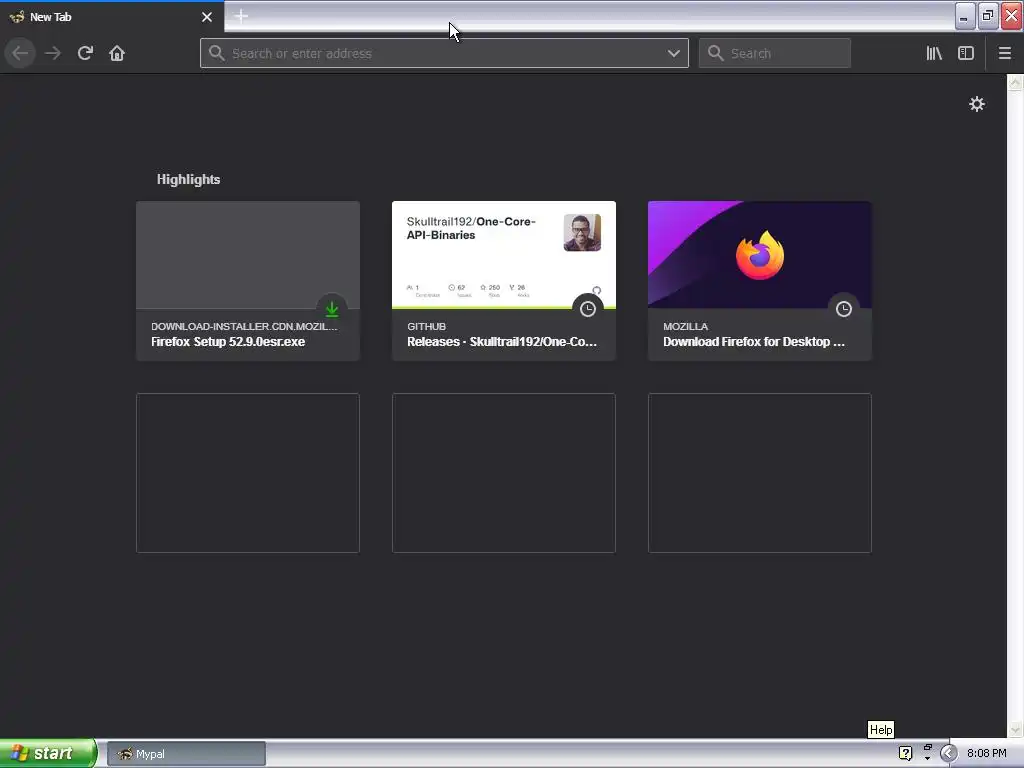Click the clock history icon on GitHub card
1024x768 pixels.
(588, 309)
